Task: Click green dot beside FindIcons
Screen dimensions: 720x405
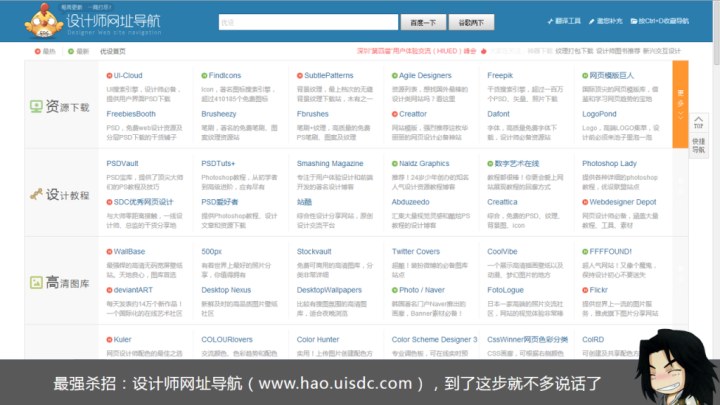Action: click(x=204, y=76)
